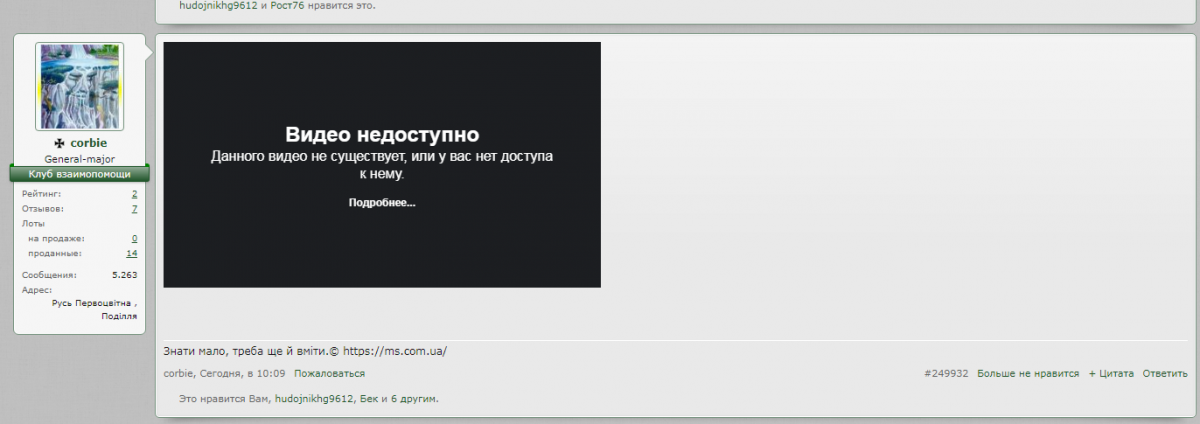Viewport: 1200px width, 424px height.
Task: Unlike the post via Больше не нравится
Action: pos(1028,373)
